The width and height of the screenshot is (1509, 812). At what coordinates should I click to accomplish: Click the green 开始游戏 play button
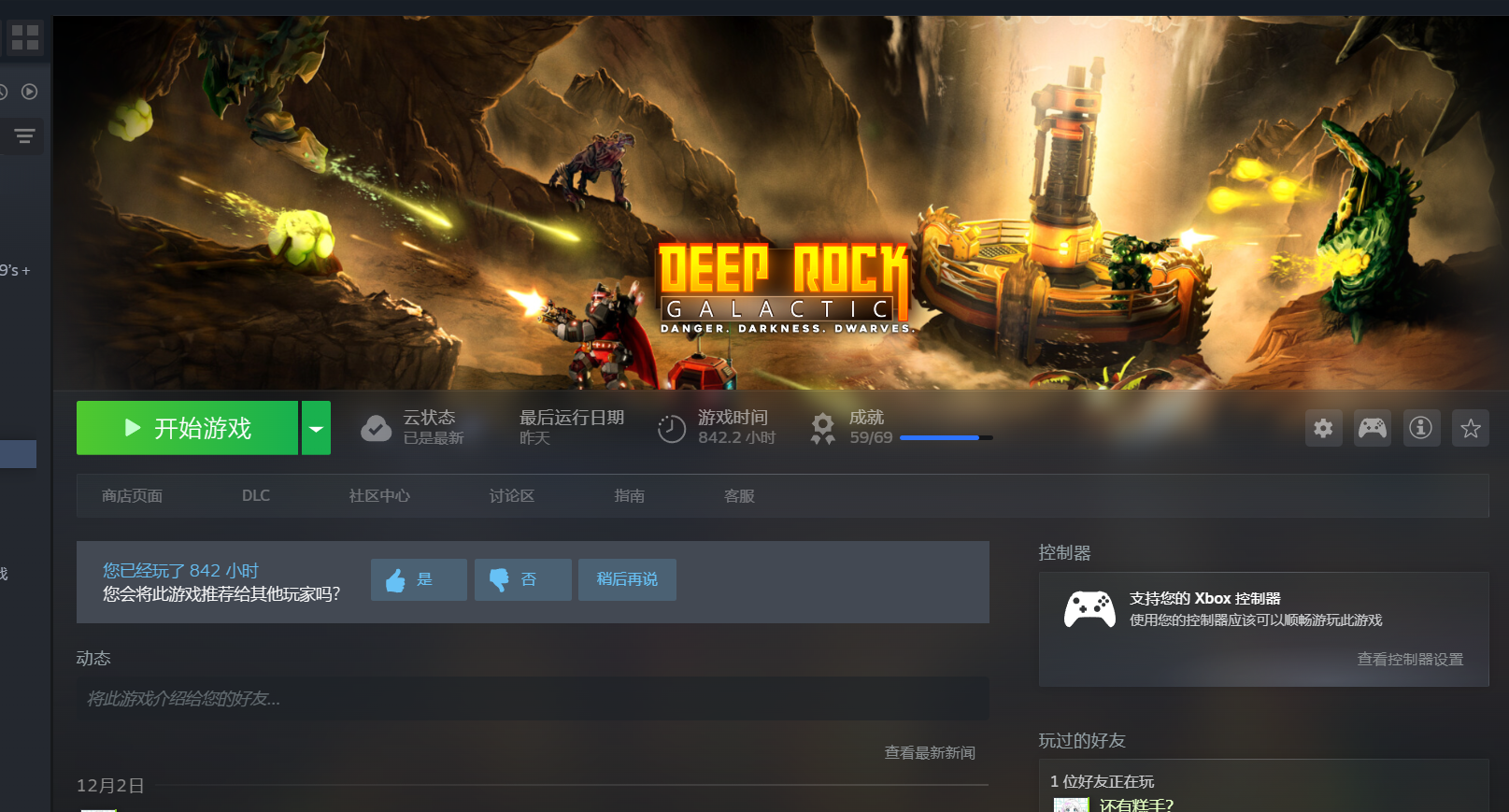[187, 428]
